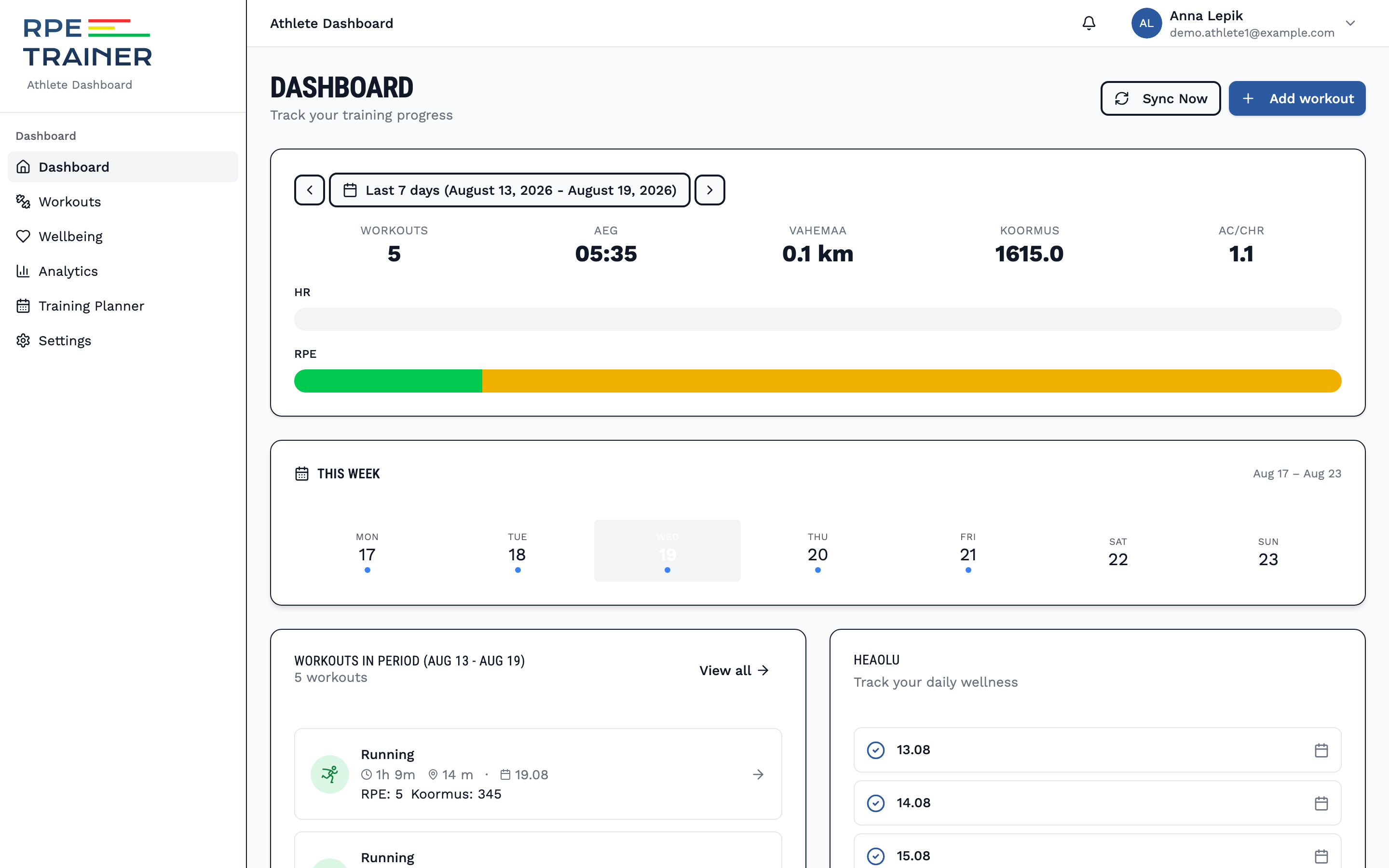Click the Workouts sidebar icon
The image size is (1389, 868).
23,202
